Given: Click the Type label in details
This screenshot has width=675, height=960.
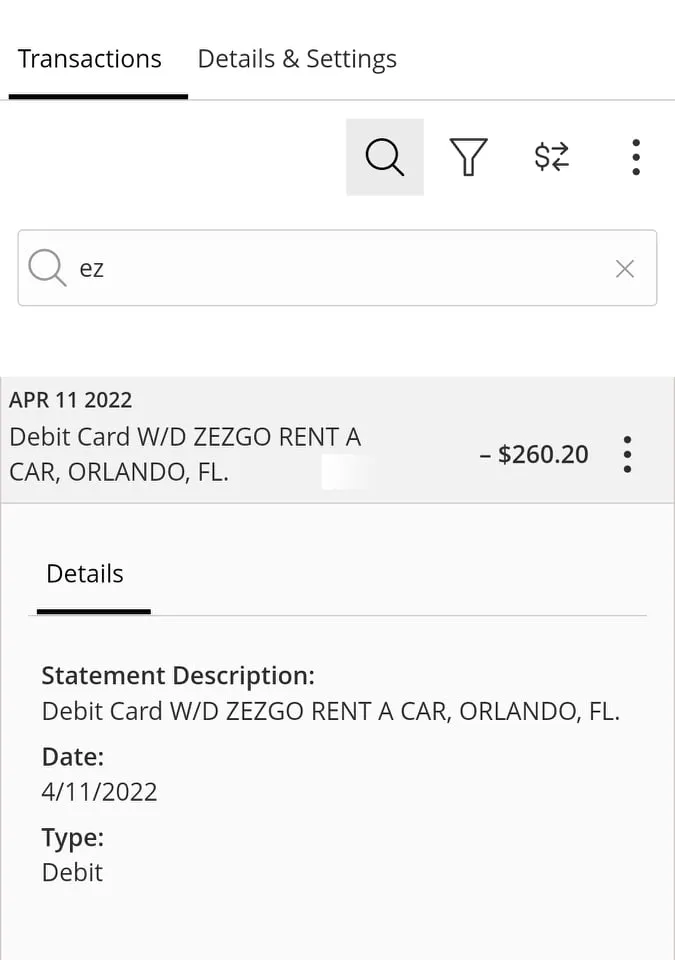Looking at the screenshot, I should pos(72,837).
